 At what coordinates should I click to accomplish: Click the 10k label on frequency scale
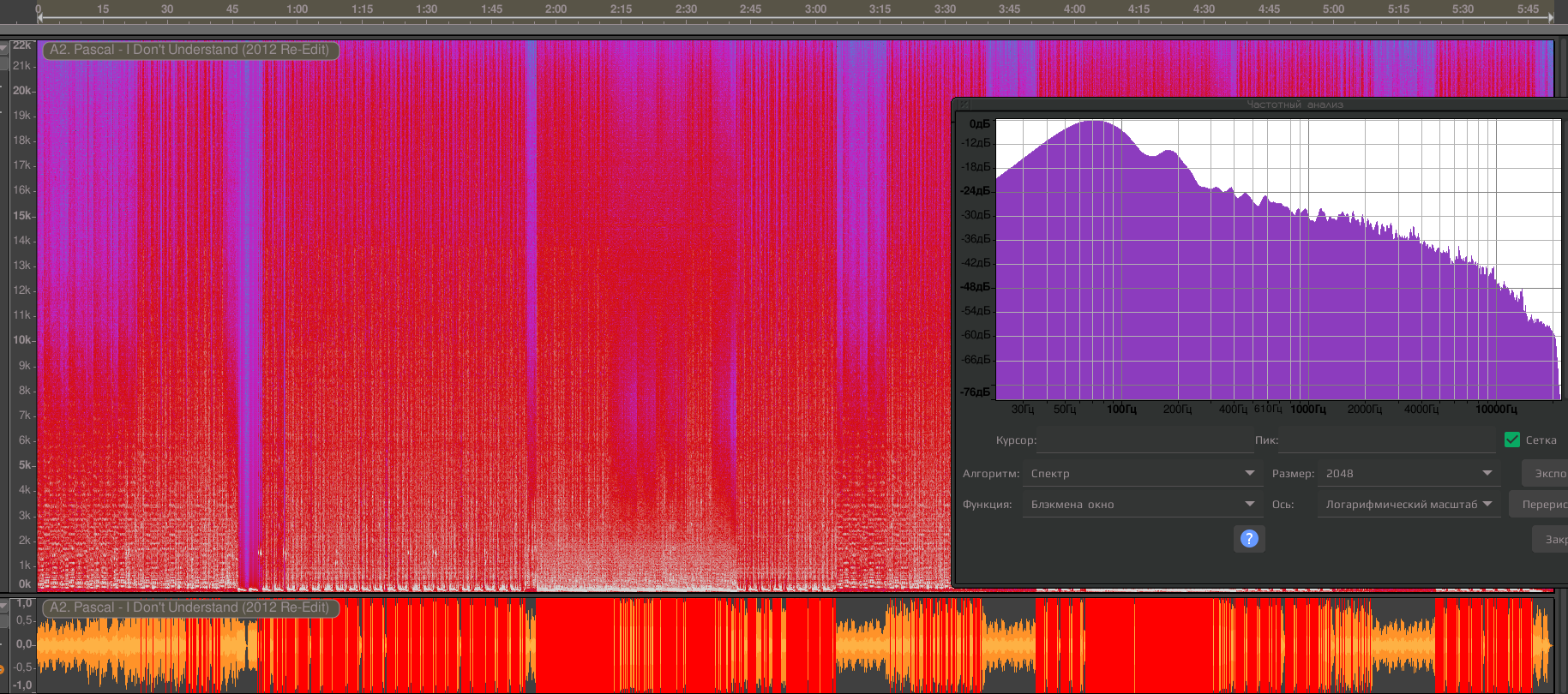21,339
